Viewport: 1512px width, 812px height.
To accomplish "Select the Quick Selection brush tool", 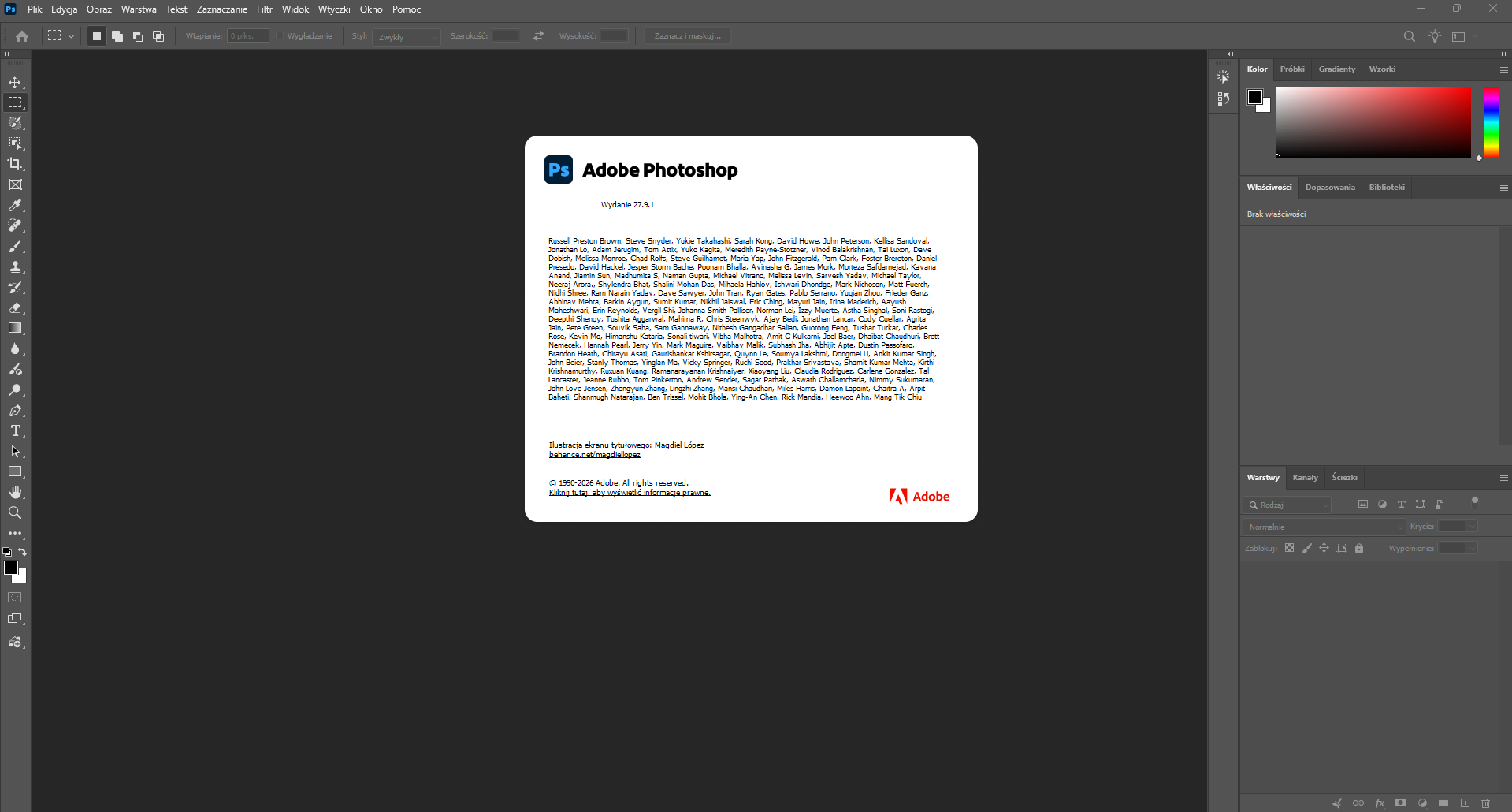I will click(x=15, y=123).
